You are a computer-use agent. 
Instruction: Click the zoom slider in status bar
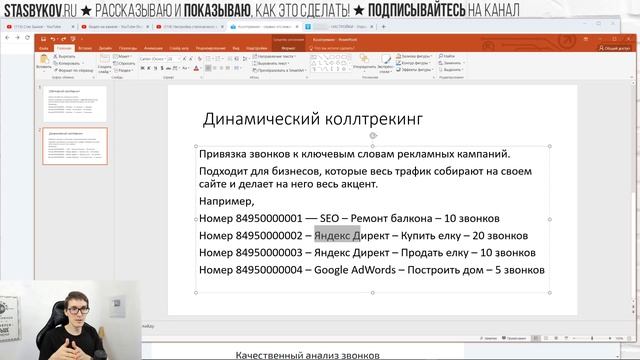(592, 338)
